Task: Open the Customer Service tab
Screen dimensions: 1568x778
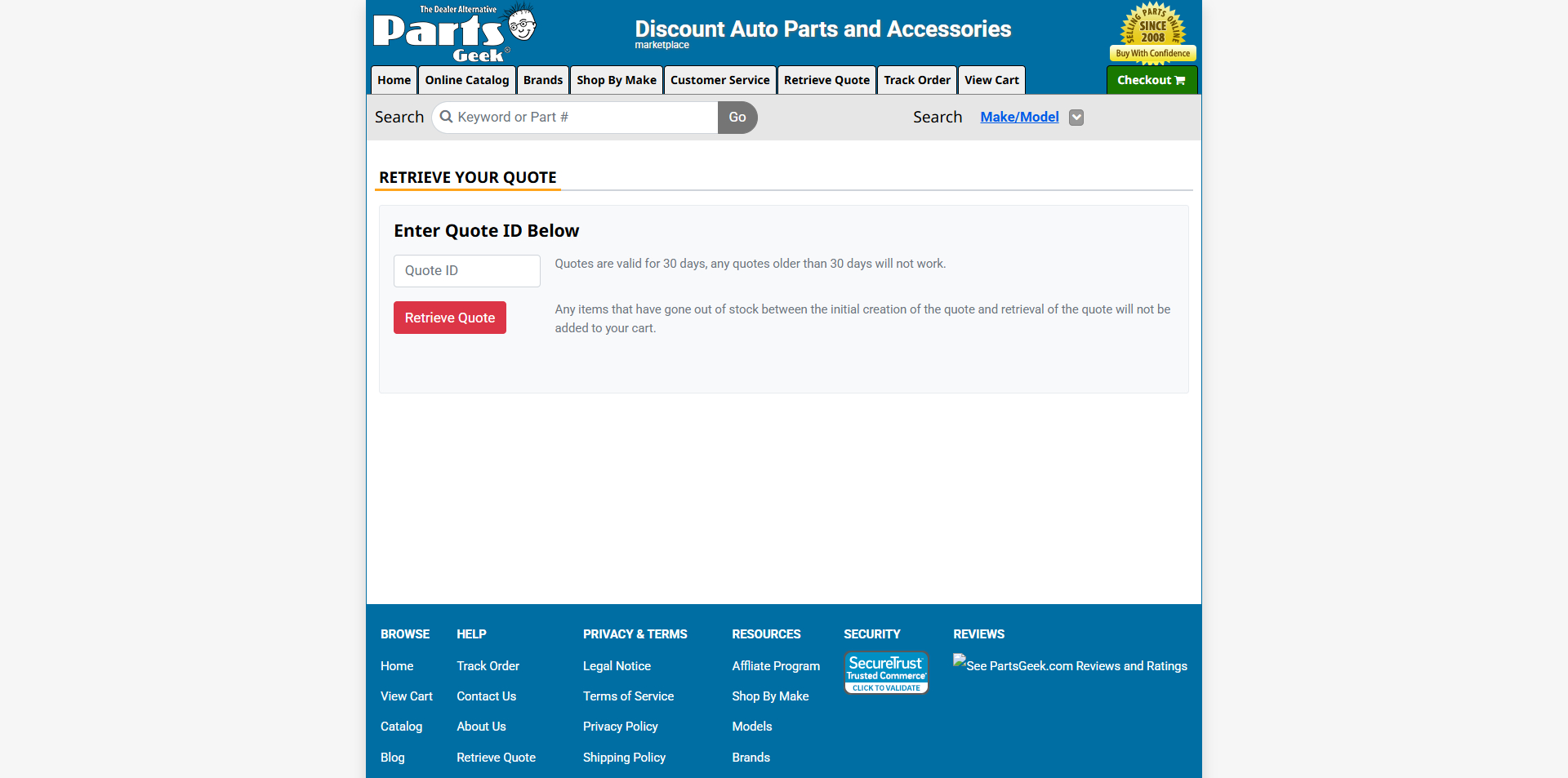Action: [x=720, y=80]
